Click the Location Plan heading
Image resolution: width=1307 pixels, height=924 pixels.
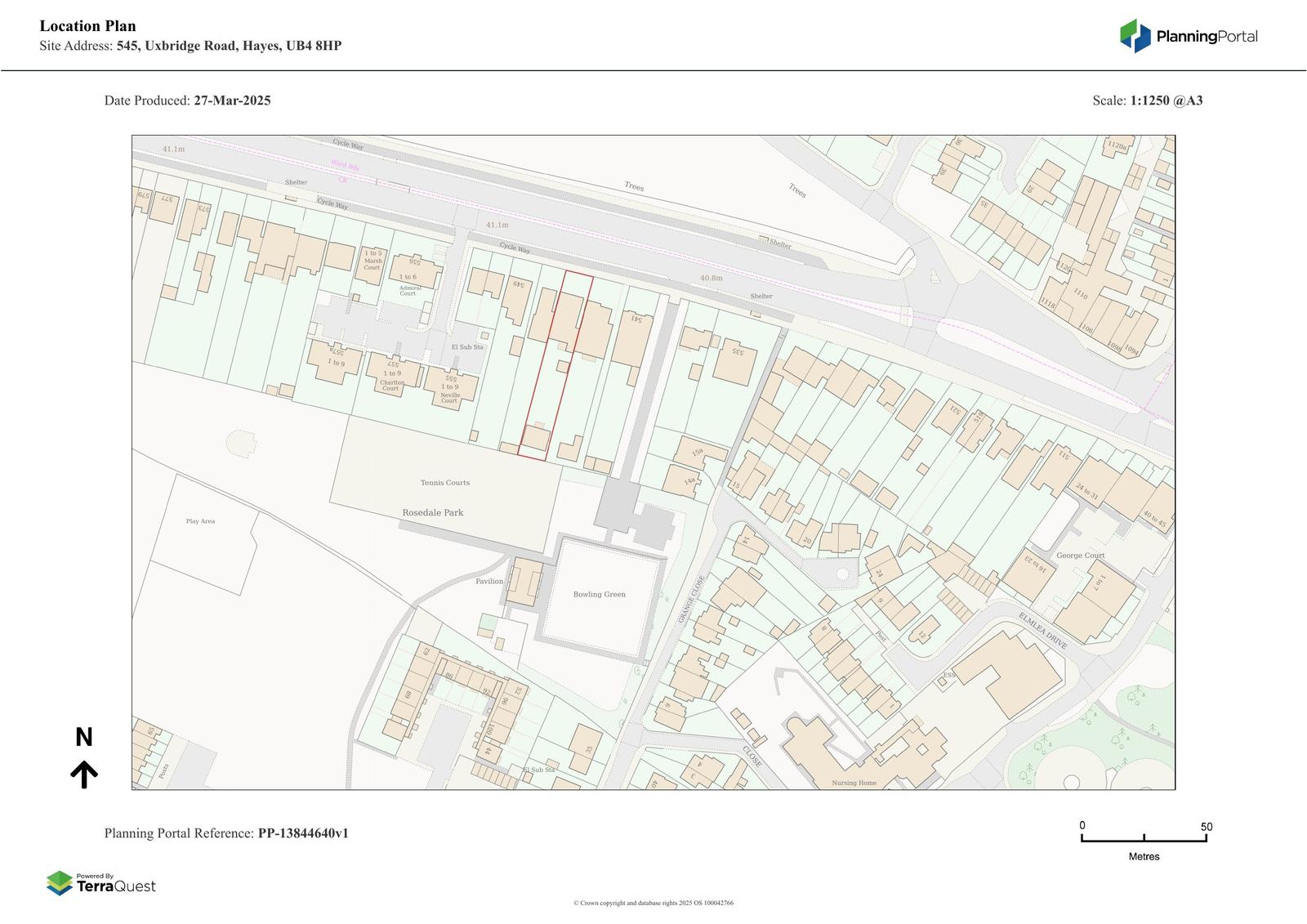click(x=87, y=26)
